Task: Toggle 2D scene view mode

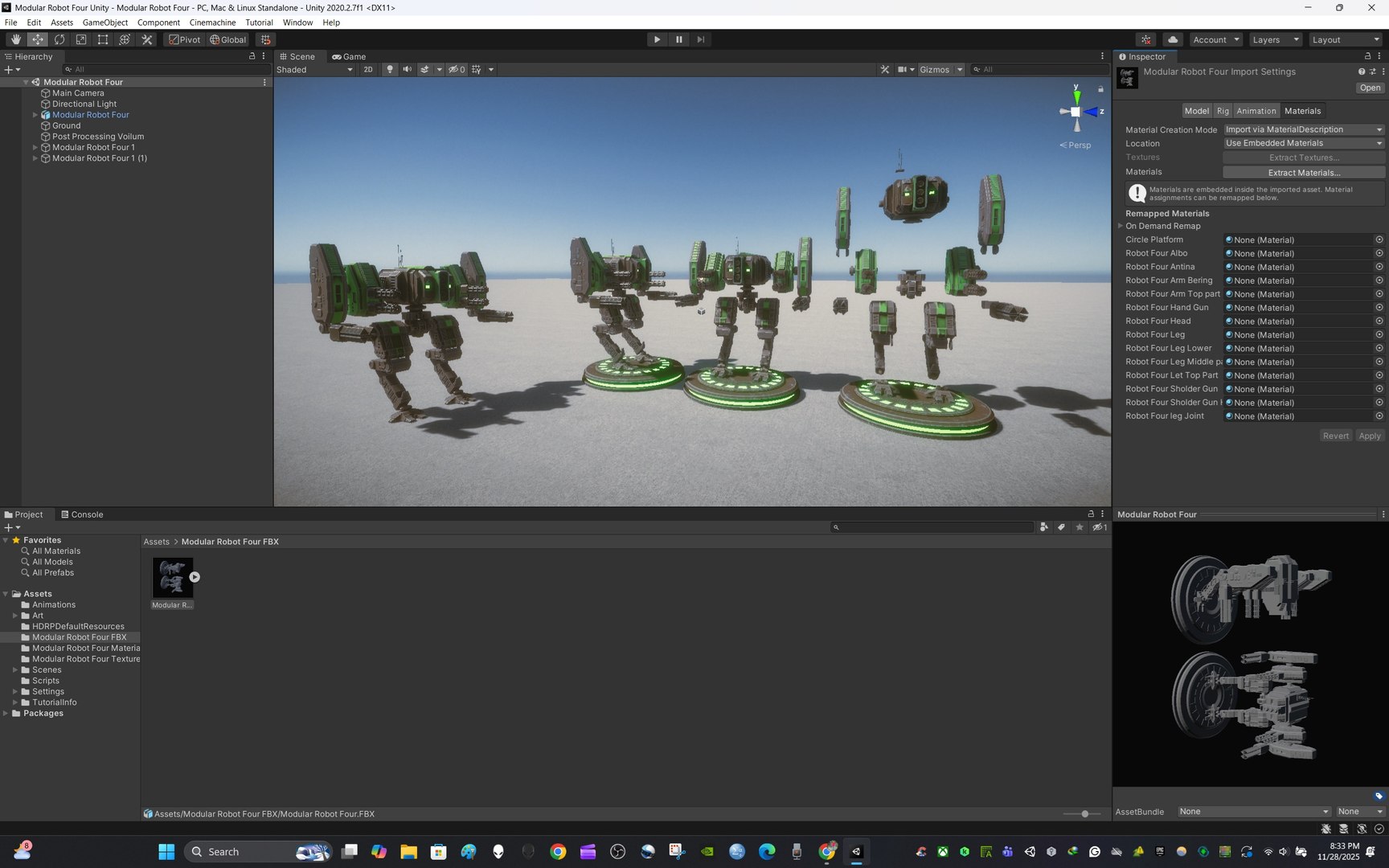Action: [368, 69]
